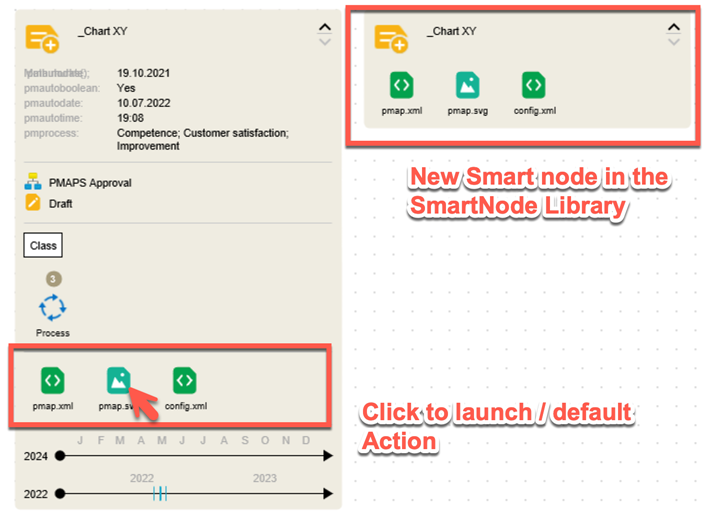Screen dimensions: 714x519
Task: Click the start dot of the 2024 timeline
Action: coord(60,456)
